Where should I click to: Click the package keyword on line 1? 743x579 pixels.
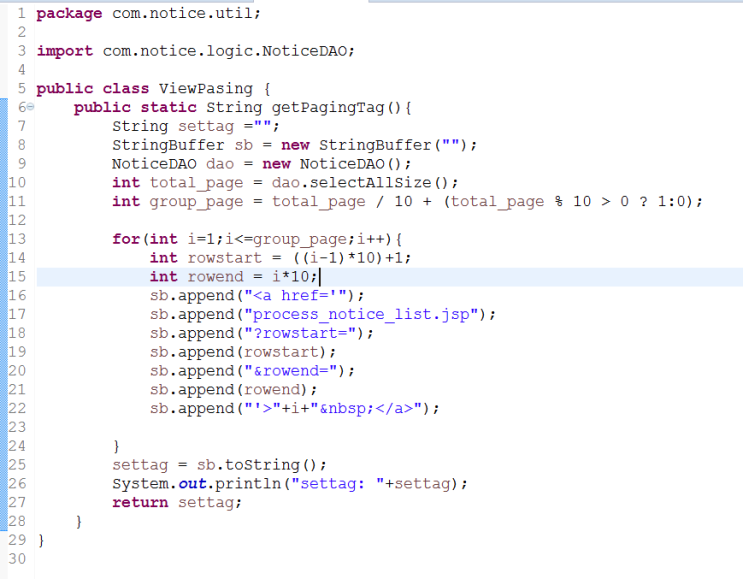[x=69, y=13]
